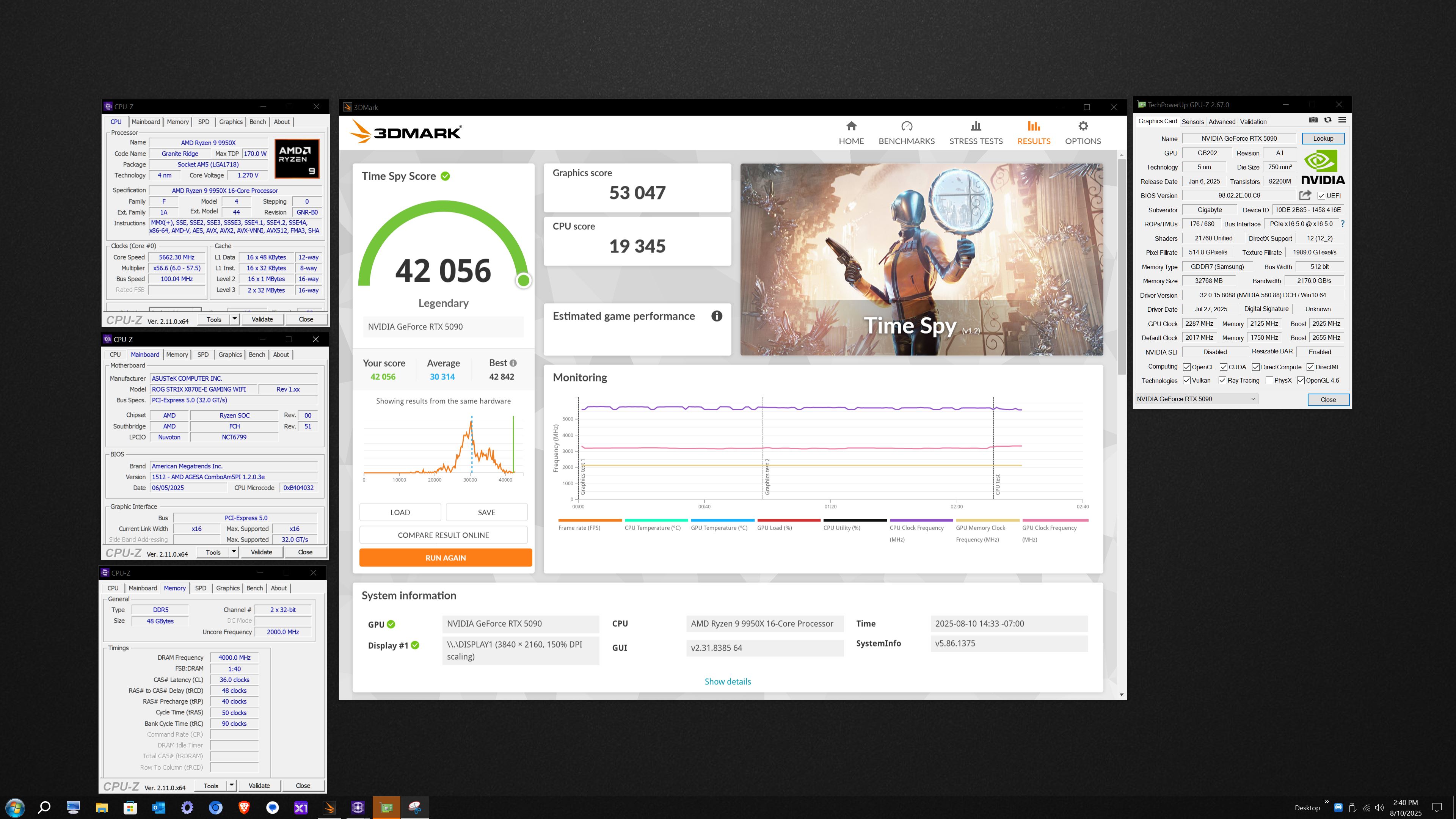Toggle the DirectML checkbox
Screen dimensions: 1456x819
coord(1310,367)
